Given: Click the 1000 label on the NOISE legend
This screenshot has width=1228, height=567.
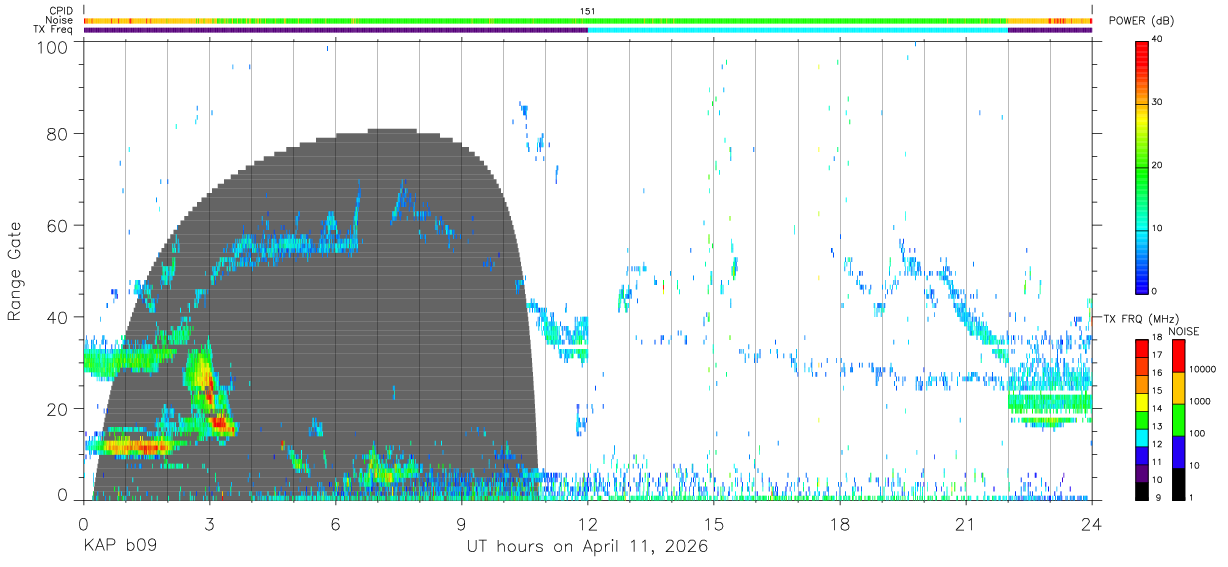Looking at the screenshot, I should click(1199, 400).
